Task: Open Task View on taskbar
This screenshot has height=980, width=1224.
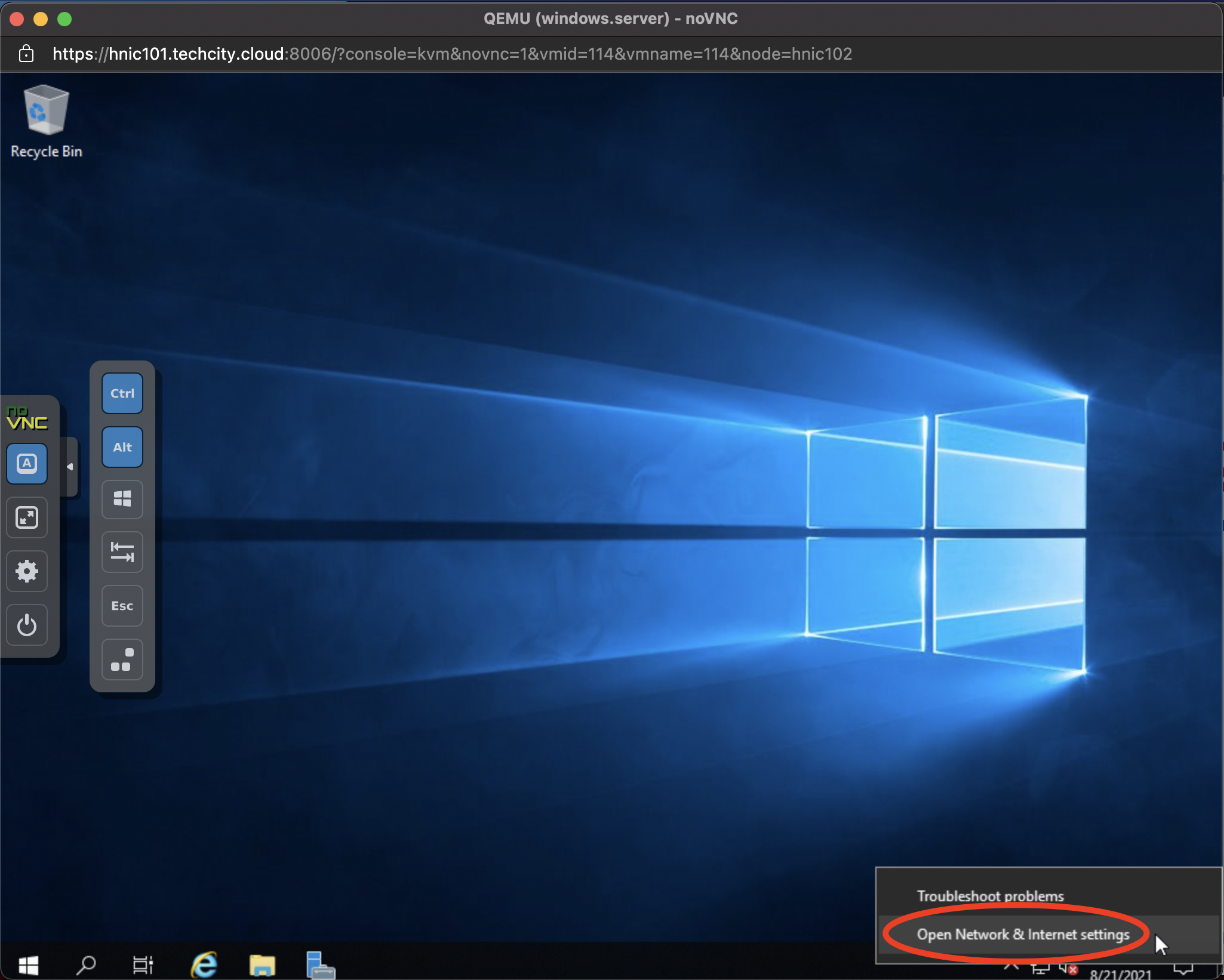Action: coord(143,964)
